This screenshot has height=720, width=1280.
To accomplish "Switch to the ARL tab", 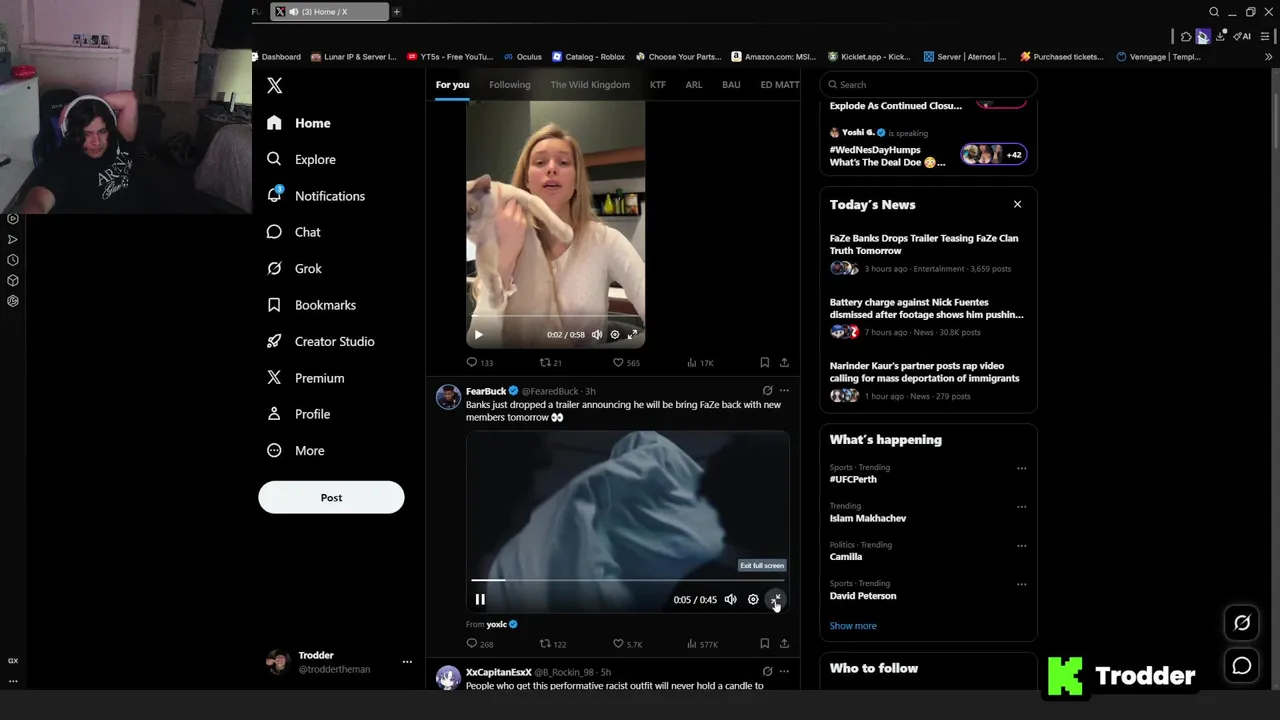I will point(694,85).
